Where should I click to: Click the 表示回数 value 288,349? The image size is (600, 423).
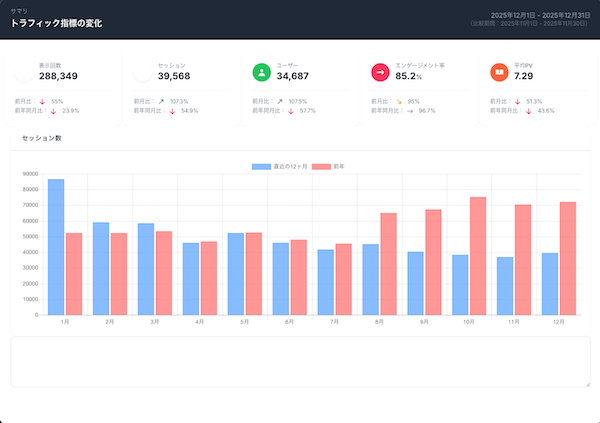(x=59, y=76)
